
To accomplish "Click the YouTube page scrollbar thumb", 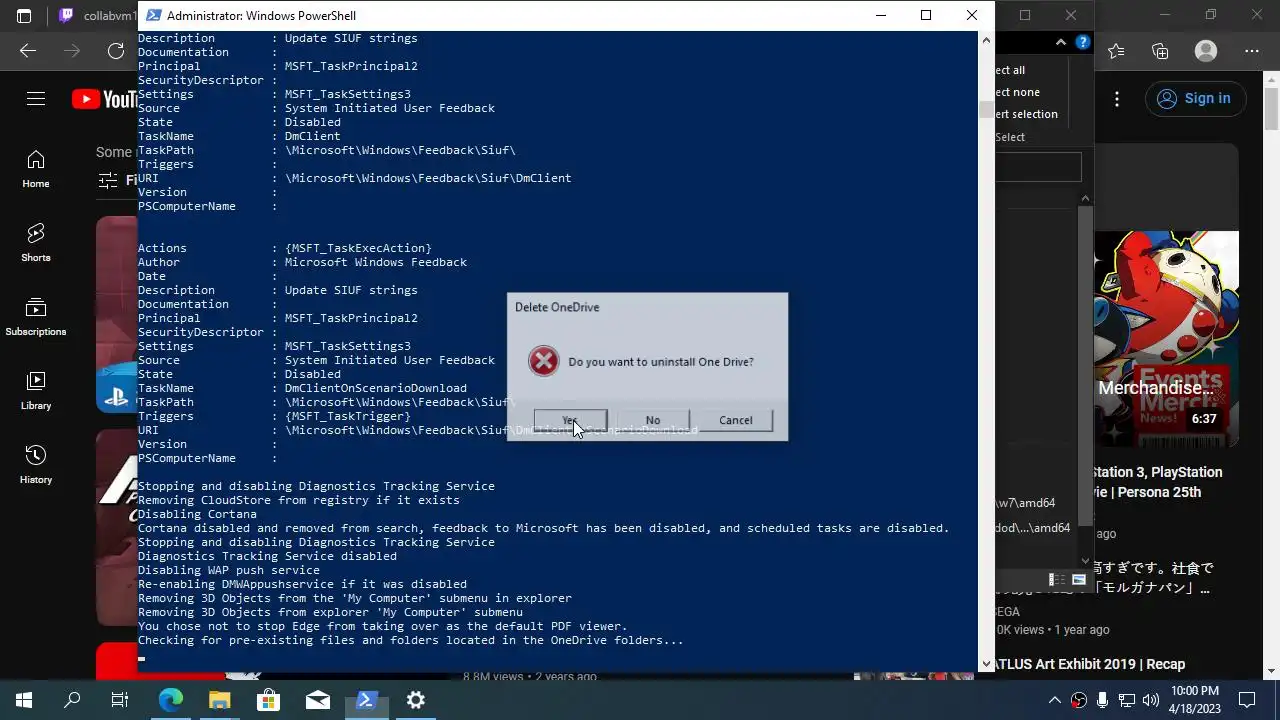I will [1272, 108].
